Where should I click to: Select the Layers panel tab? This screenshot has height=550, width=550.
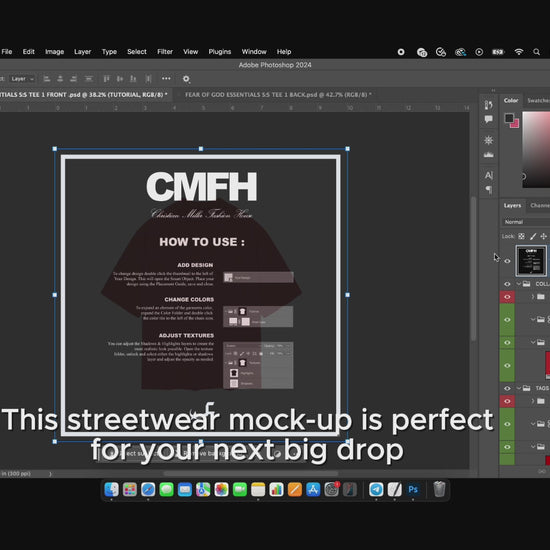(x=512, y=206)
